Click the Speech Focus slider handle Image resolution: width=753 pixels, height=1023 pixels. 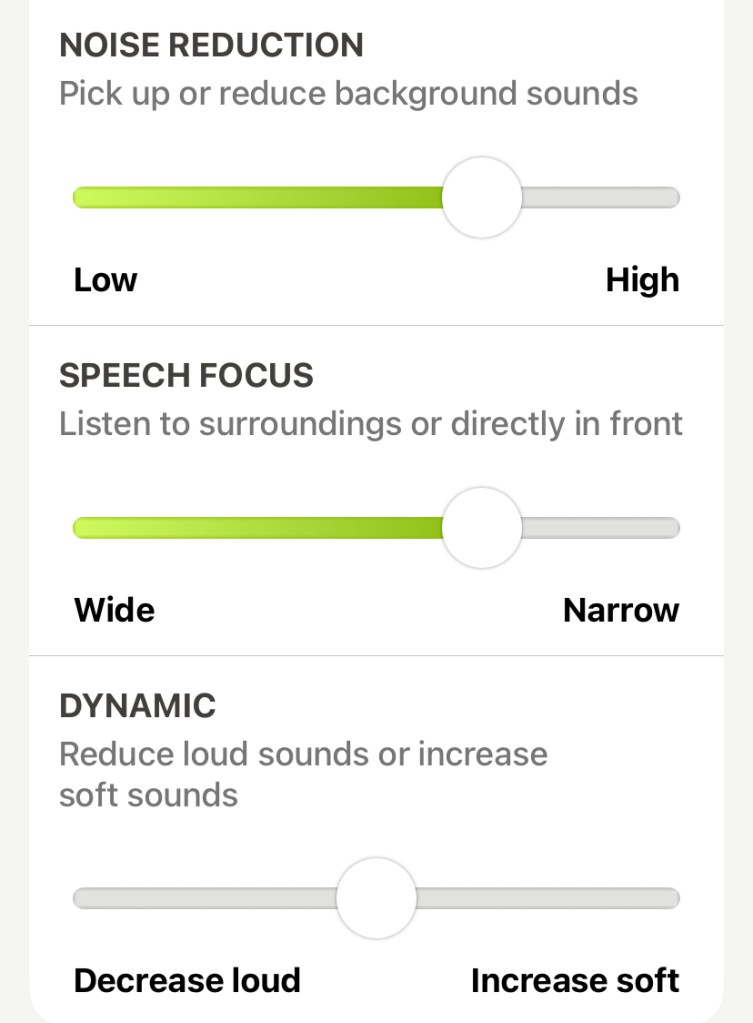click(481, 527)
